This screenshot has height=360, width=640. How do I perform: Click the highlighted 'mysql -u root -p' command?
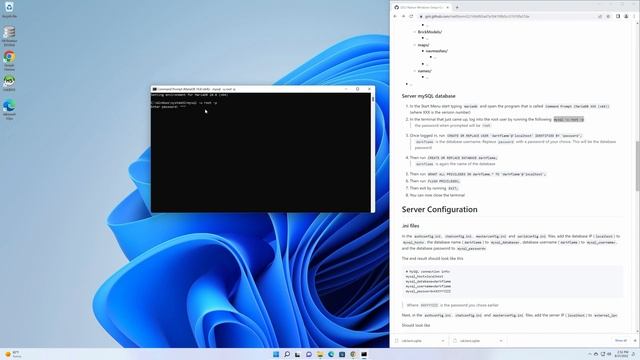pos(569,119)
